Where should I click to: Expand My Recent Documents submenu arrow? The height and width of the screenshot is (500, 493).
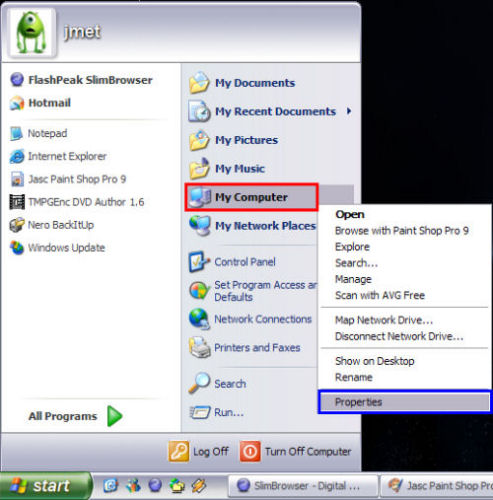349,111
